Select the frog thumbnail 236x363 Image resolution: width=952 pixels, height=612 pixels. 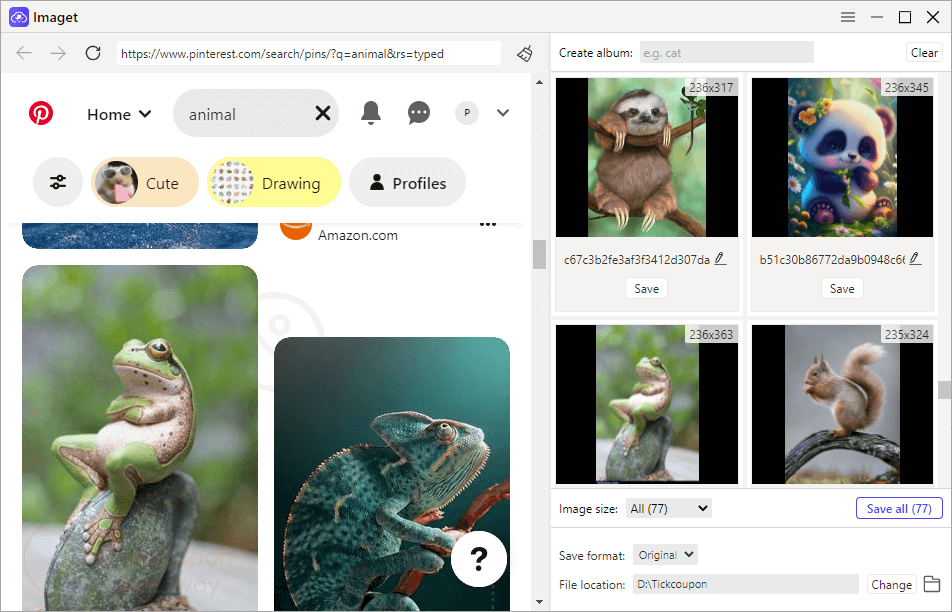pos(647,404)
